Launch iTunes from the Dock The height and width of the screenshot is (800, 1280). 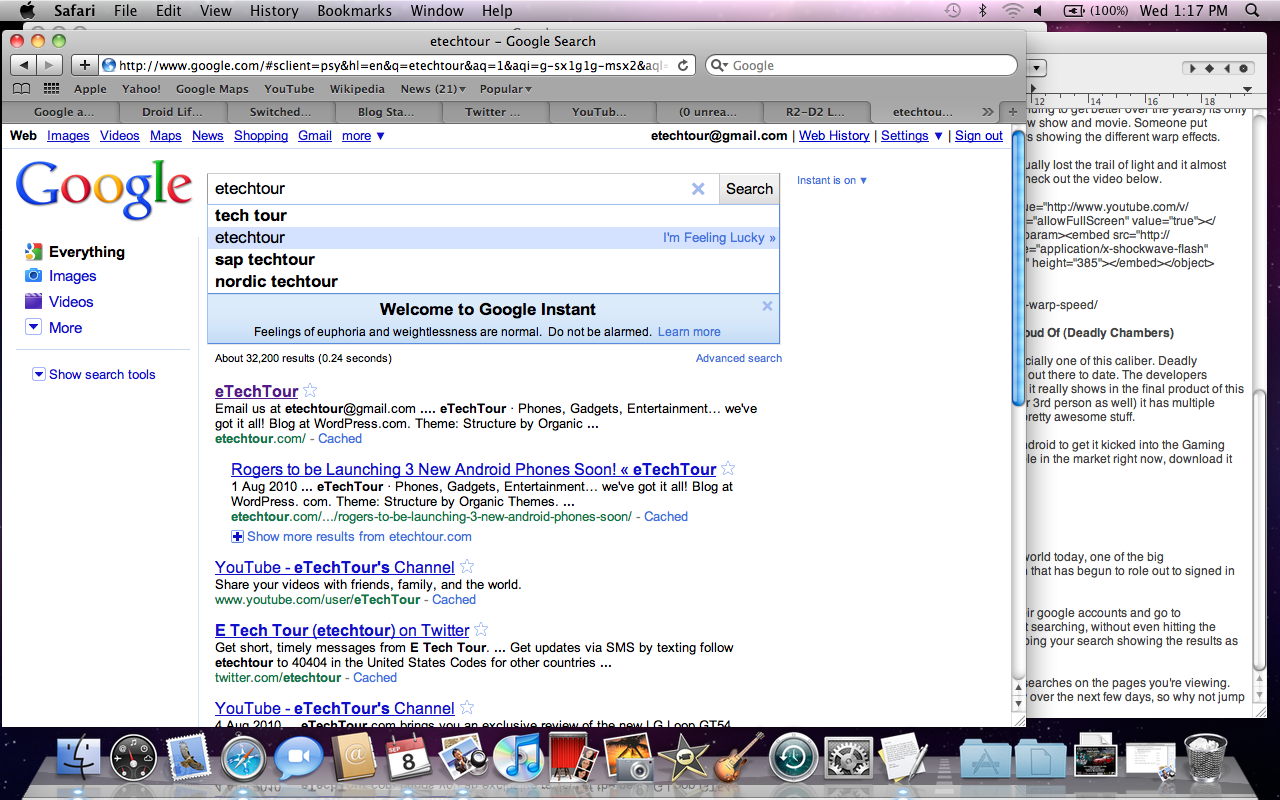[520, 758]
